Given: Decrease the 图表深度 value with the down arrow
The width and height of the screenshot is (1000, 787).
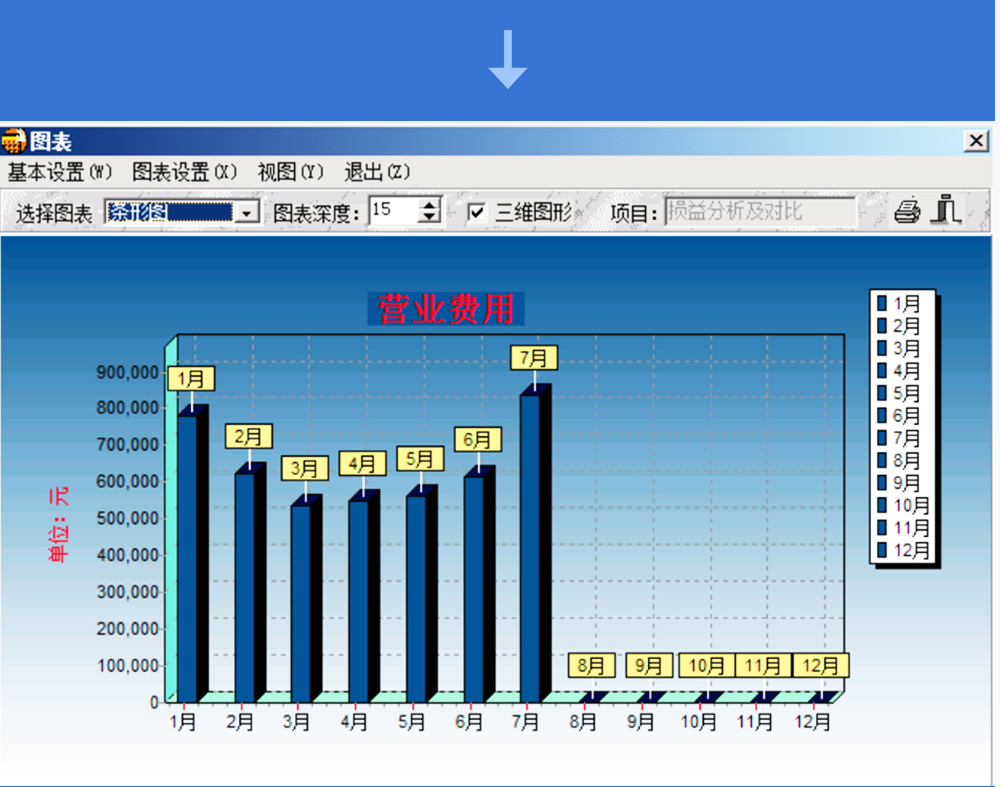Looking at the screenshot, I should [x=430, y=217].
